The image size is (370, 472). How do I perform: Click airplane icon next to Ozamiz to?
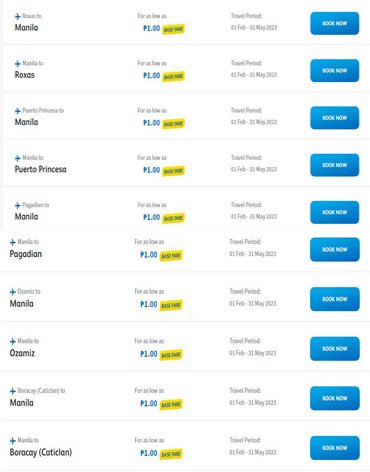[13, 292]
